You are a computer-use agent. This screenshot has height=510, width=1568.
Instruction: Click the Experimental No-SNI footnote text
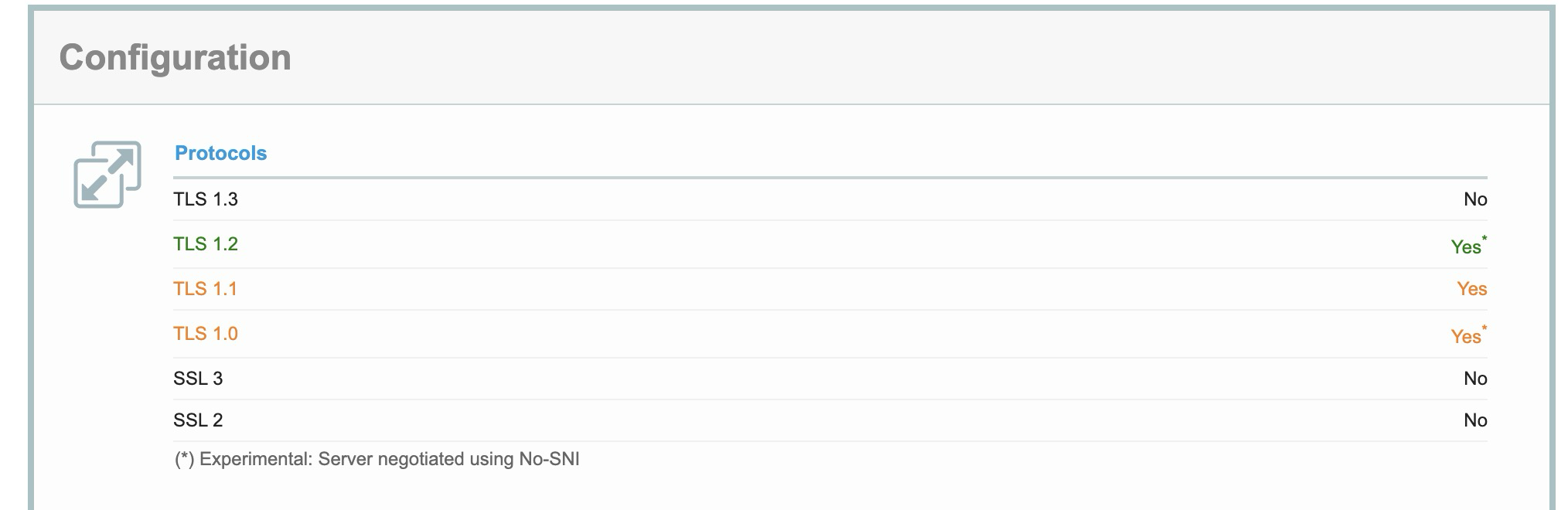pos(377,459)
